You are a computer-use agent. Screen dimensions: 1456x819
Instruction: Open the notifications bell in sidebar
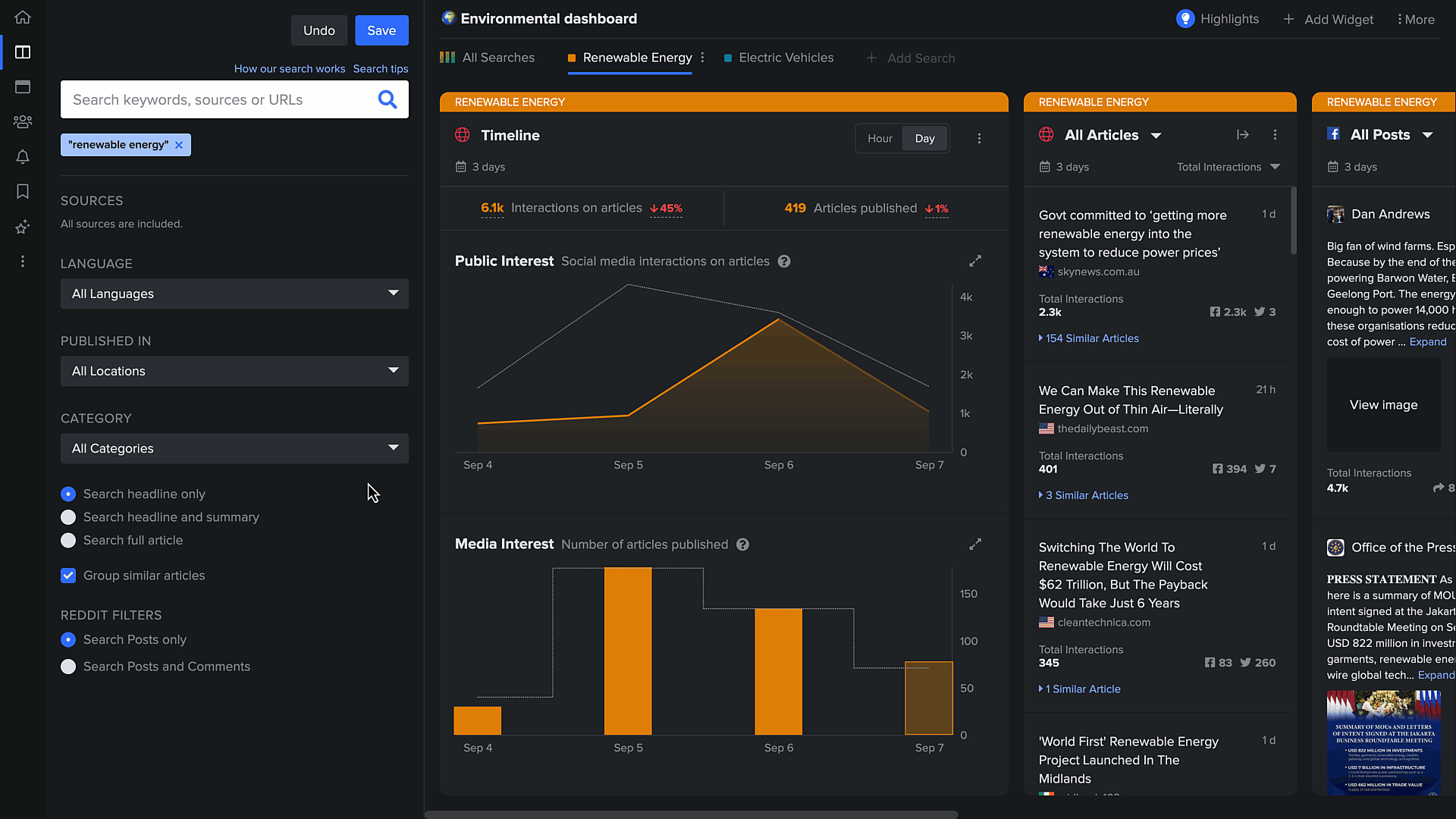pos(23,157)
